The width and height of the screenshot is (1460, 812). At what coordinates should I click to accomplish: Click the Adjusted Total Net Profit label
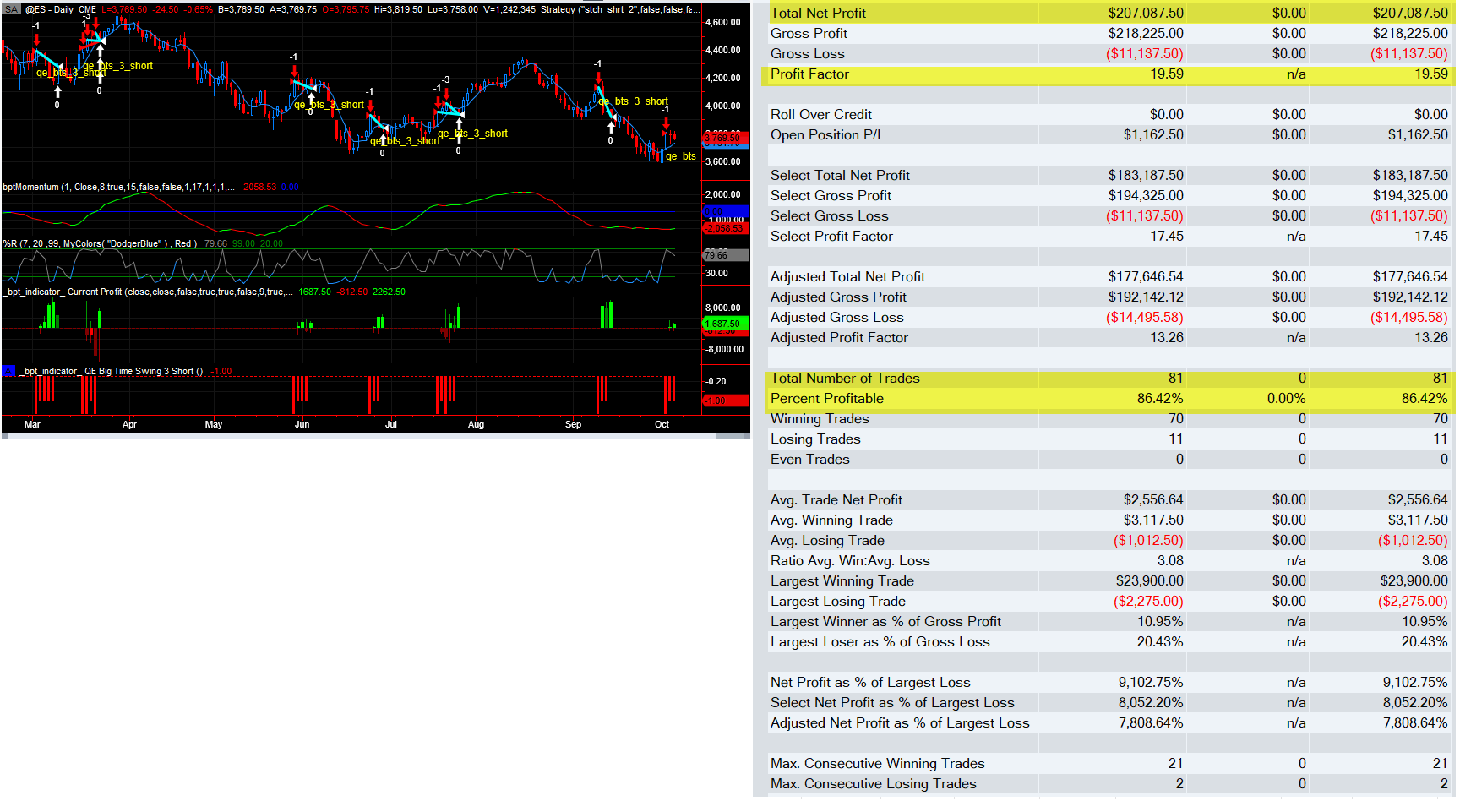847,276
